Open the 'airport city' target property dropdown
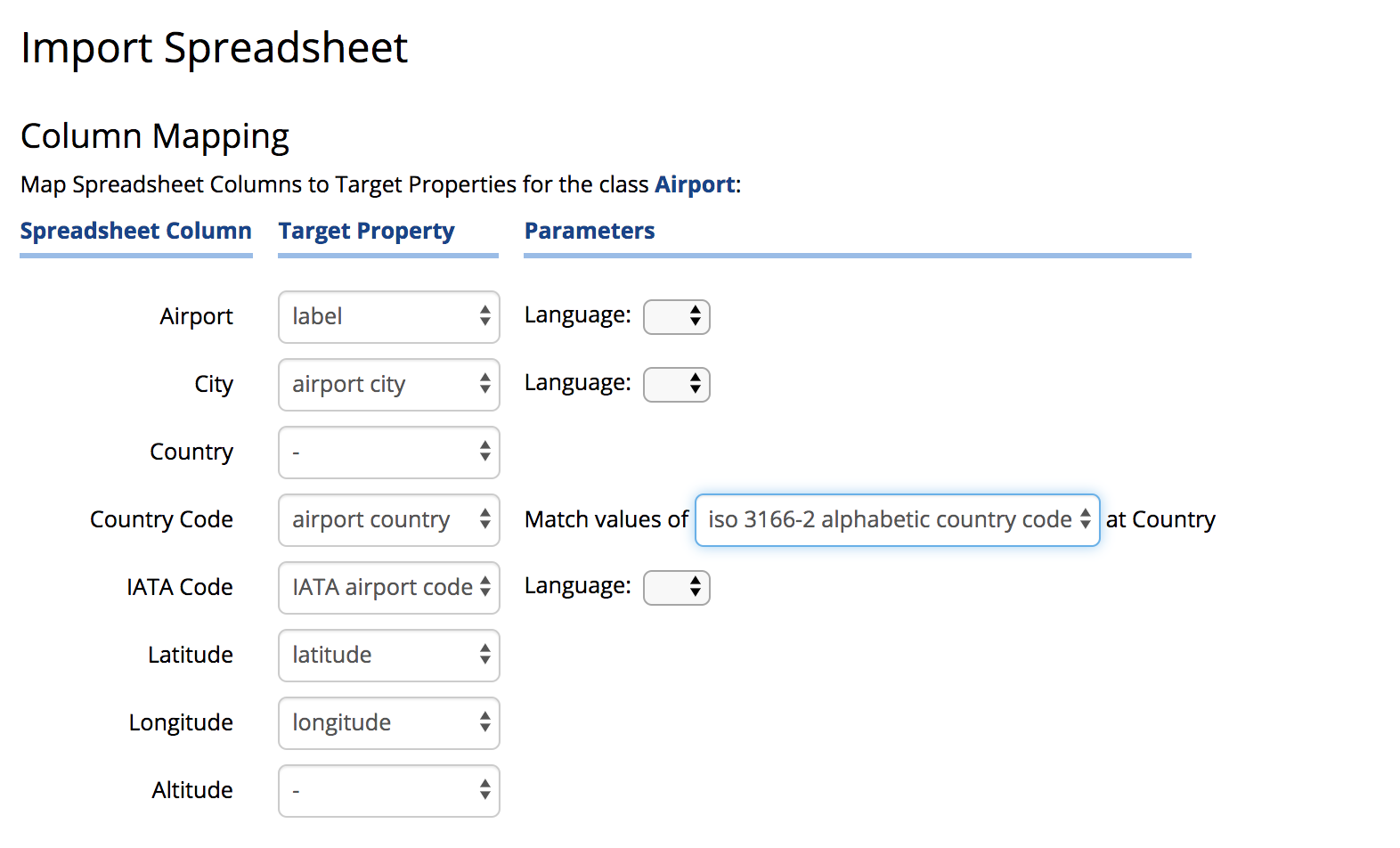This screenshot has width=1400, height=848. tap(388, 385)
